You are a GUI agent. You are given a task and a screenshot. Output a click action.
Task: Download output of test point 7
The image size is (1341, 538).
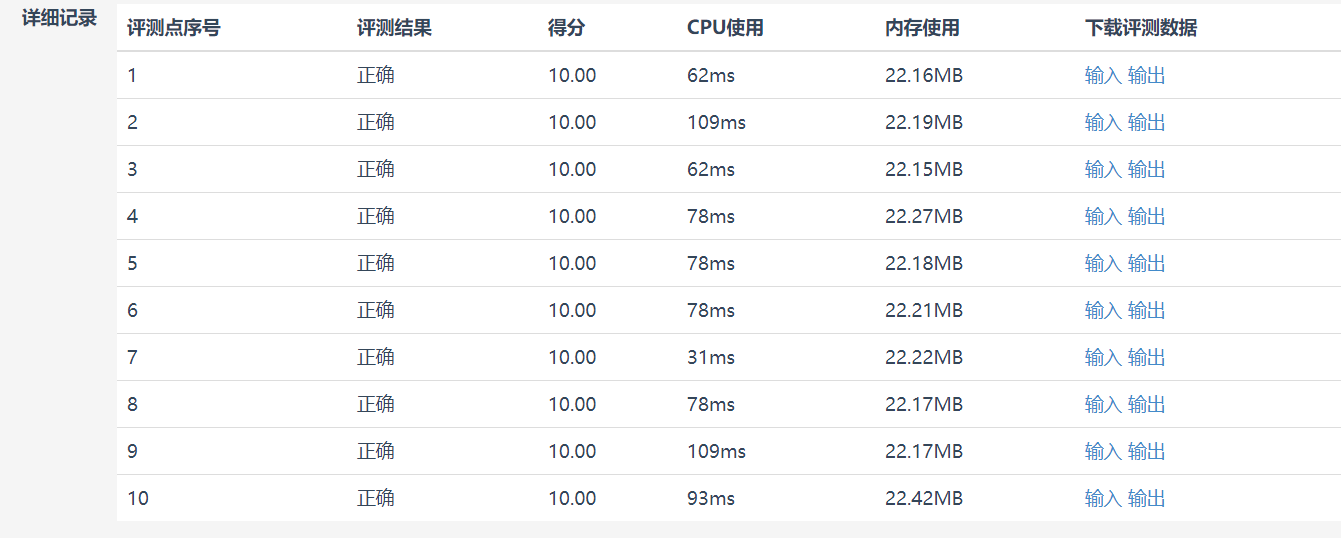[1147, 358]
